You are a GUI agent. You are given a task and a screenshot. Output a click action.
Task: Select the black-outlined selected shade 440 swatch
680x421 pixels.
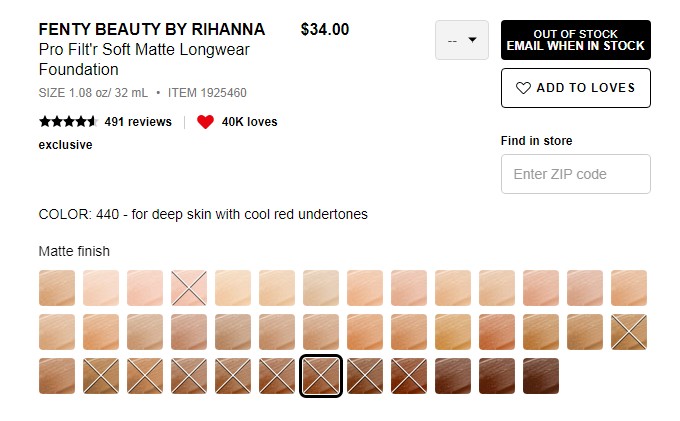(321, 376)
